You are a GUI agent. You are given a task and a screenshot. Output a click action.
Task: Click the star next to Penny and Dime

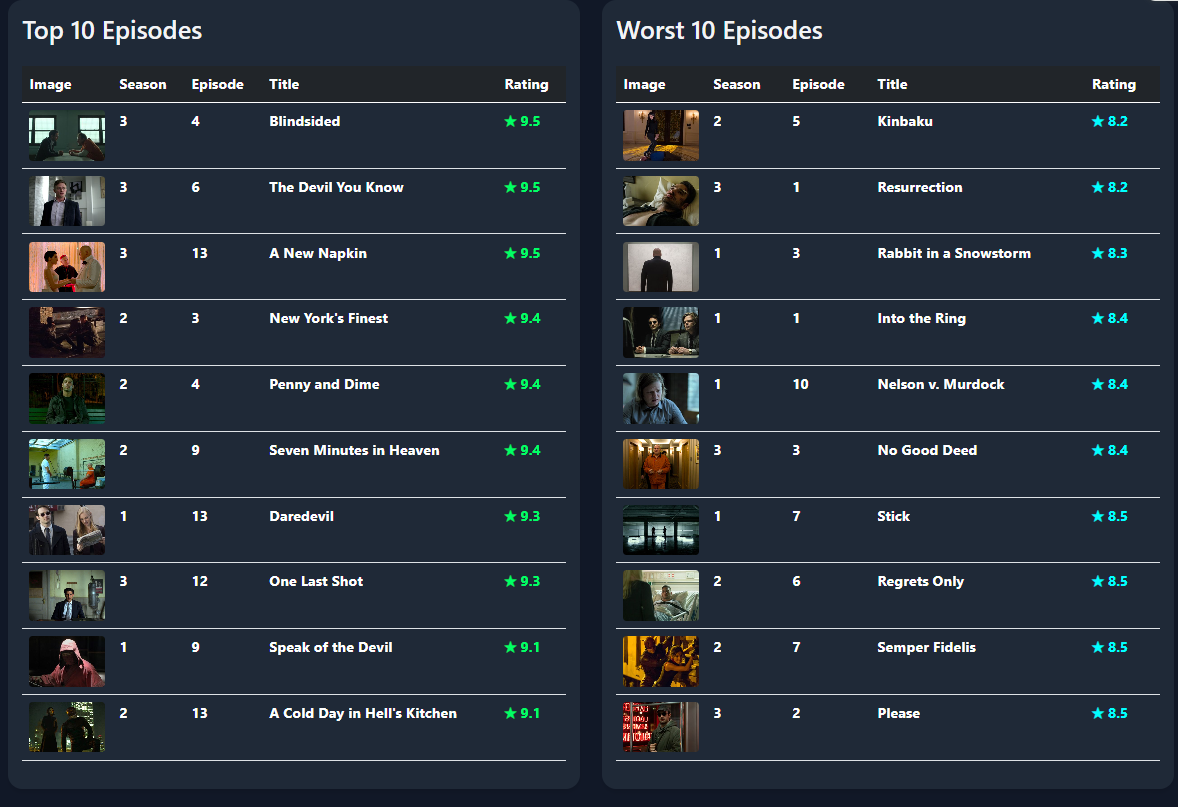click(x=511, y=385)
